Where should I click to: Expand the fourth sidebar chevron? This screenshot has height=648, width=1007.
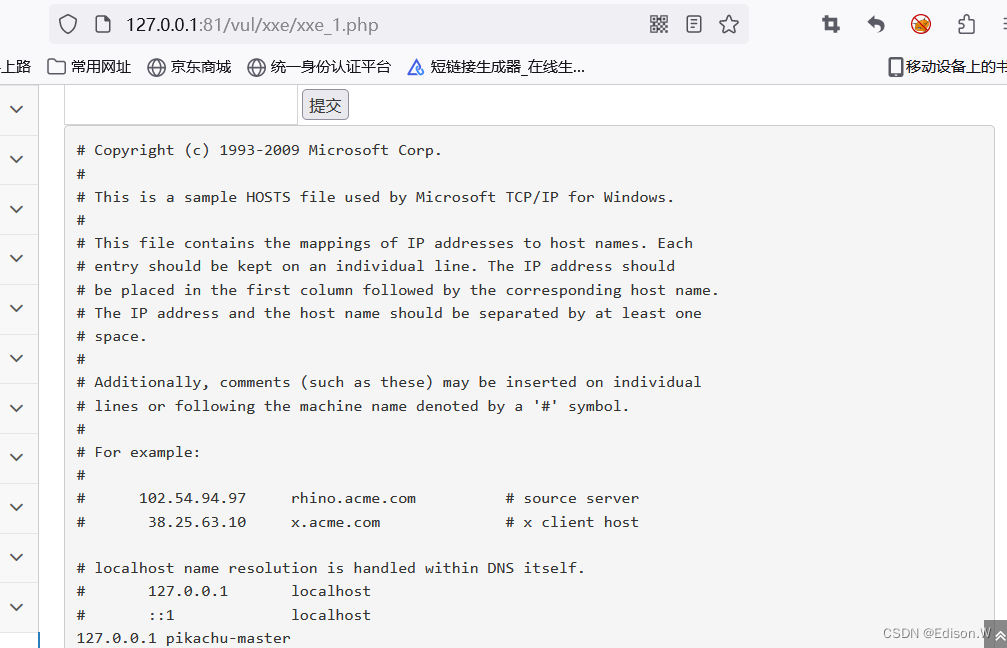17,258
